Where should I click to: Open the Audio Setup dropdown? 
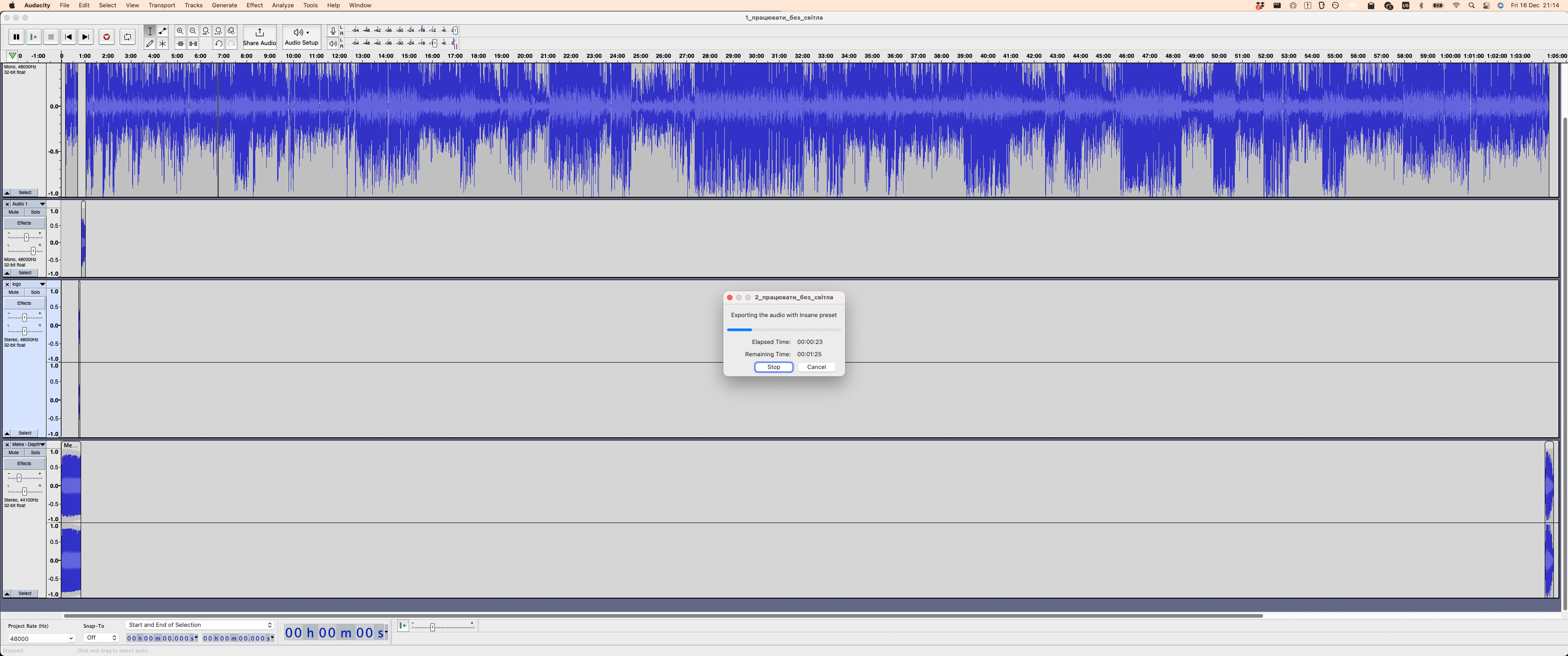[301, 37]
